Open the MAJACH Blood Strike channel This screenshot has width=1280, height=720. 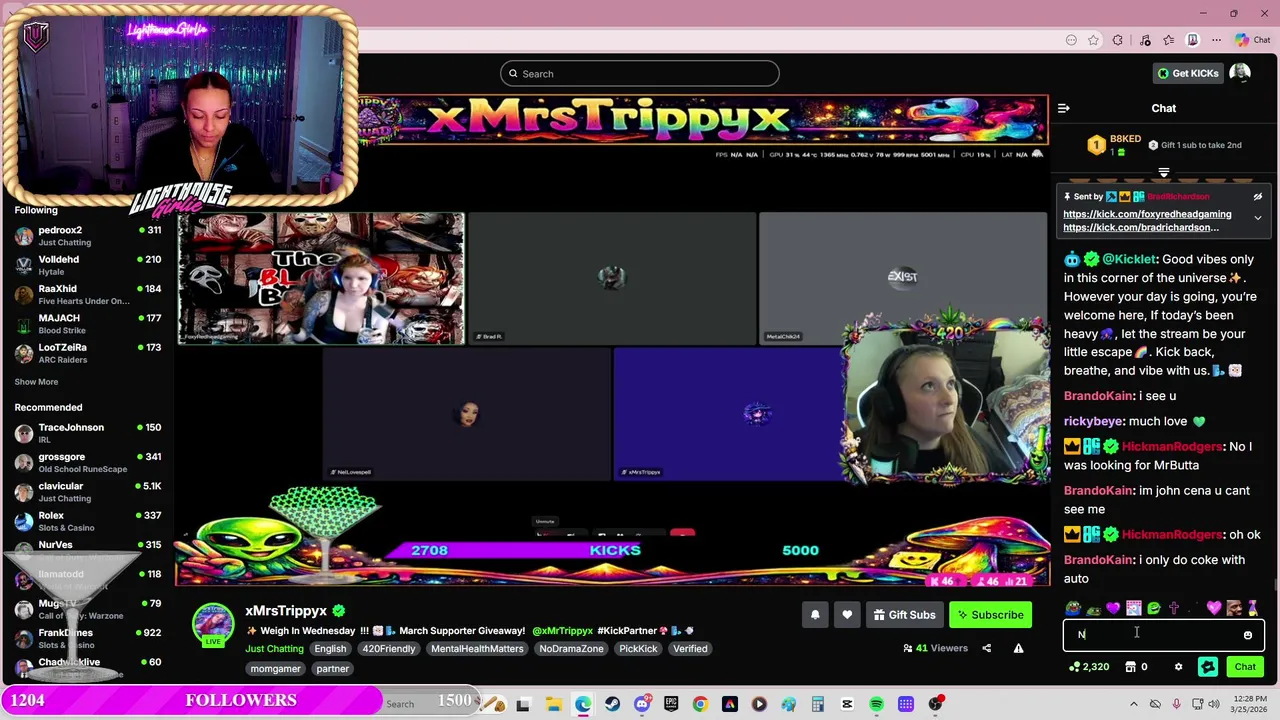[x=88, y=324]
